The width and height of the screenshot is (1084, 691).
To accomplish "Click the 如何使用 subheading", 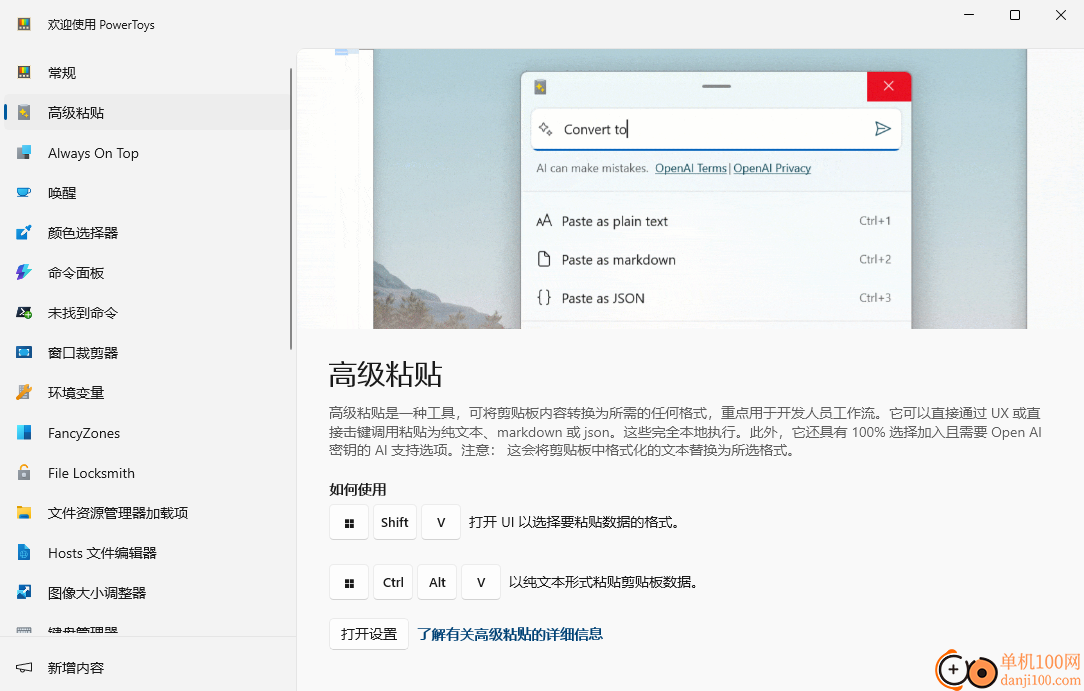I will click(x=357, y=490).
